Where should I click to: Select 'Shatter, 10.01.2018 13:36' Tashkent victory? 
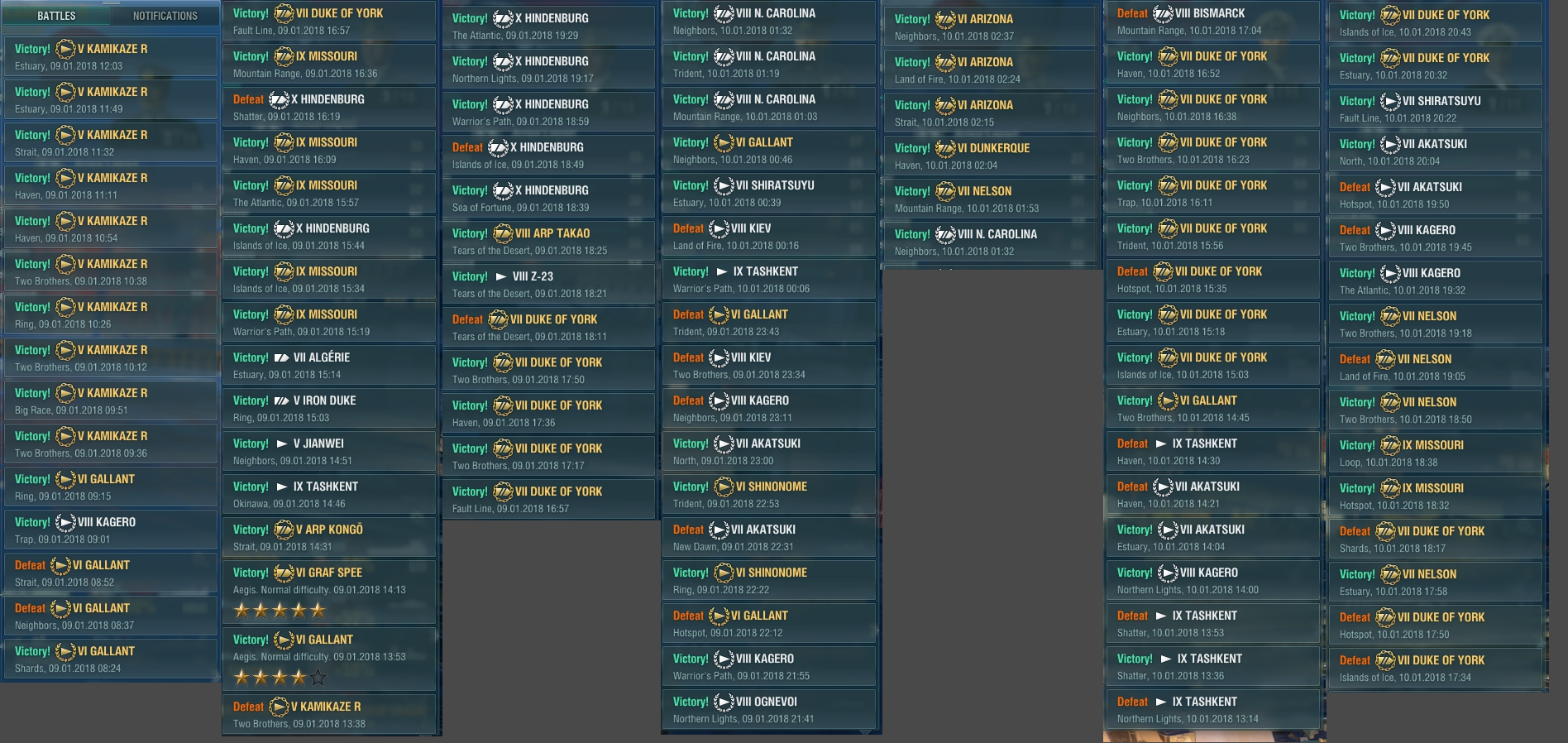(x=1212, y=667)
